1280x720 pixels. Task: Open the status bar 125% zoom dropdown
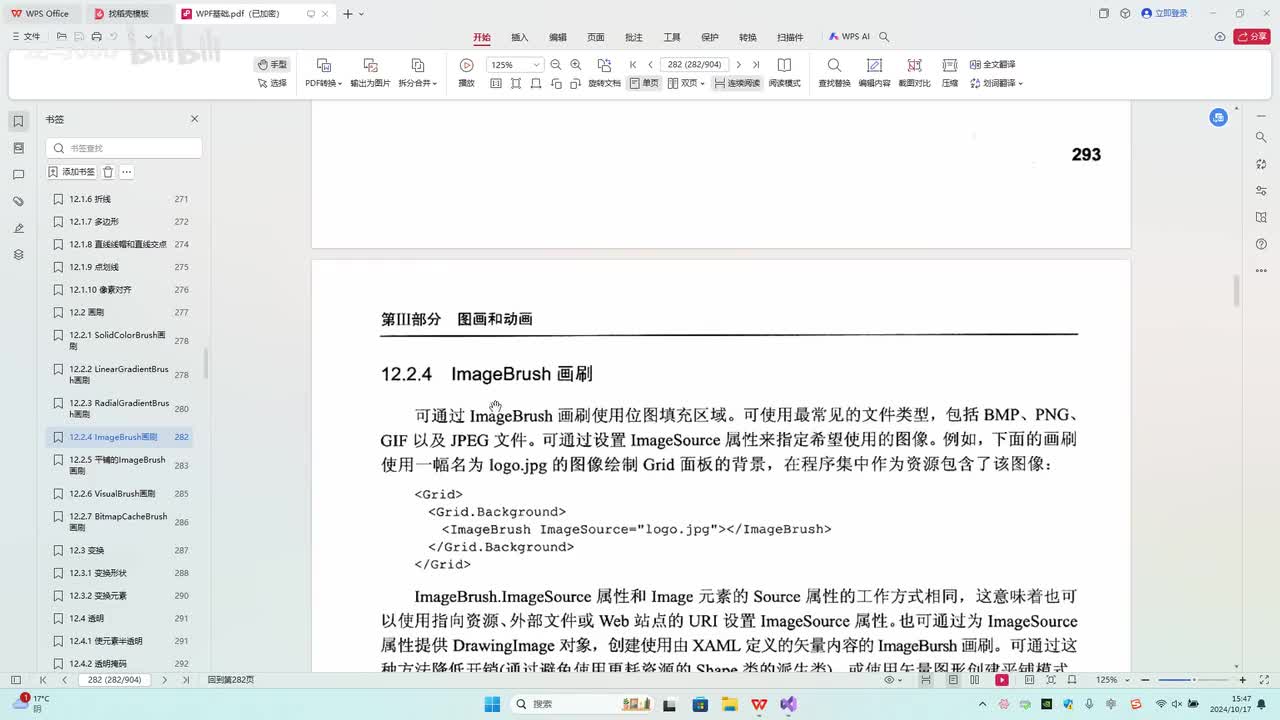pyautogui.click(x=1111, y=680)
